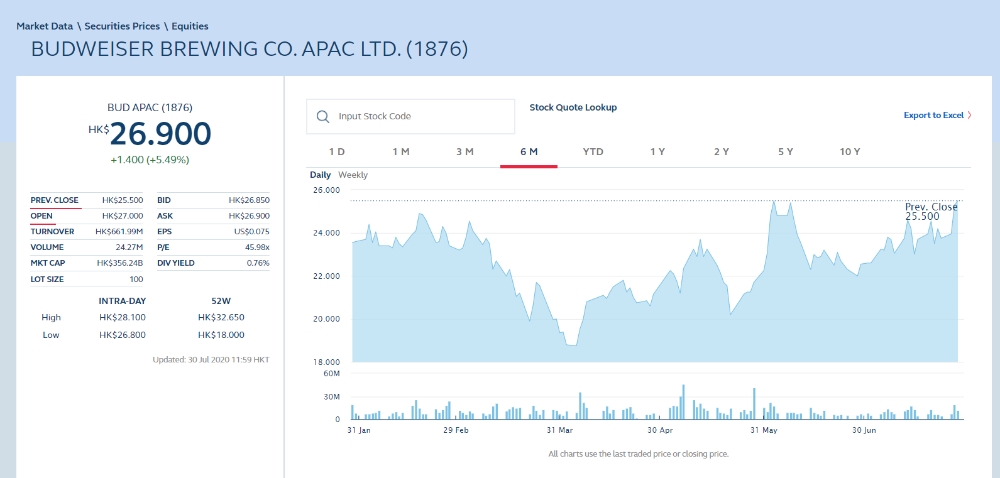Show the YTD chart range
Viewport: 1000px width, 478px height.
[593, 152]
